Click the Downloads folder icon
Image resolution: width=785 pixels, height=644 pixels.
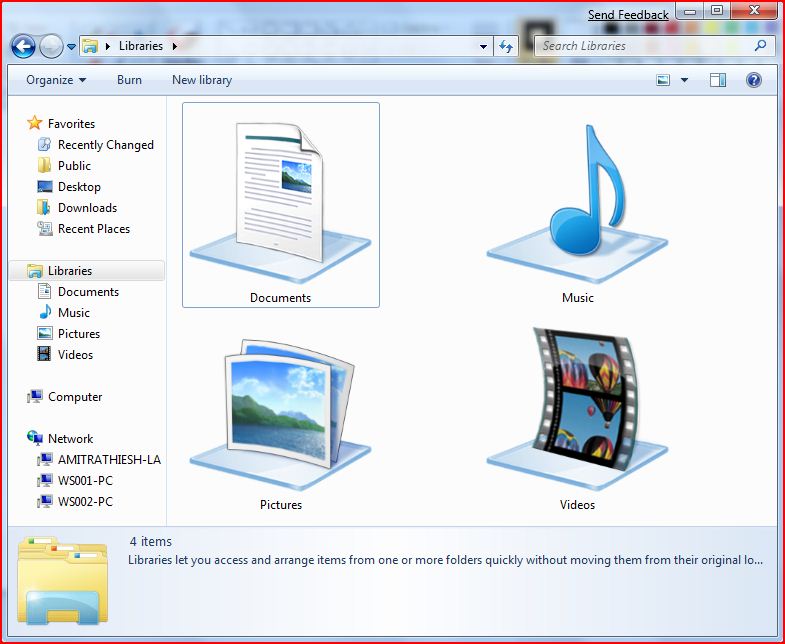[x=44, y=207]
